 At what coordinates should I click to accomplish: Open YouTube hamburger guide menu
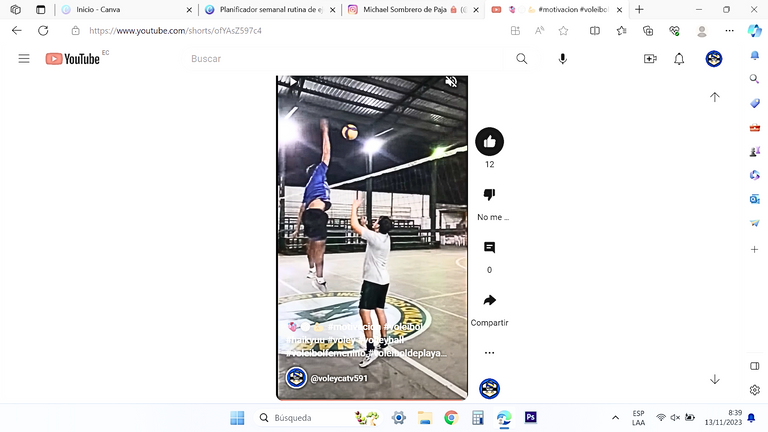[24, 59]
